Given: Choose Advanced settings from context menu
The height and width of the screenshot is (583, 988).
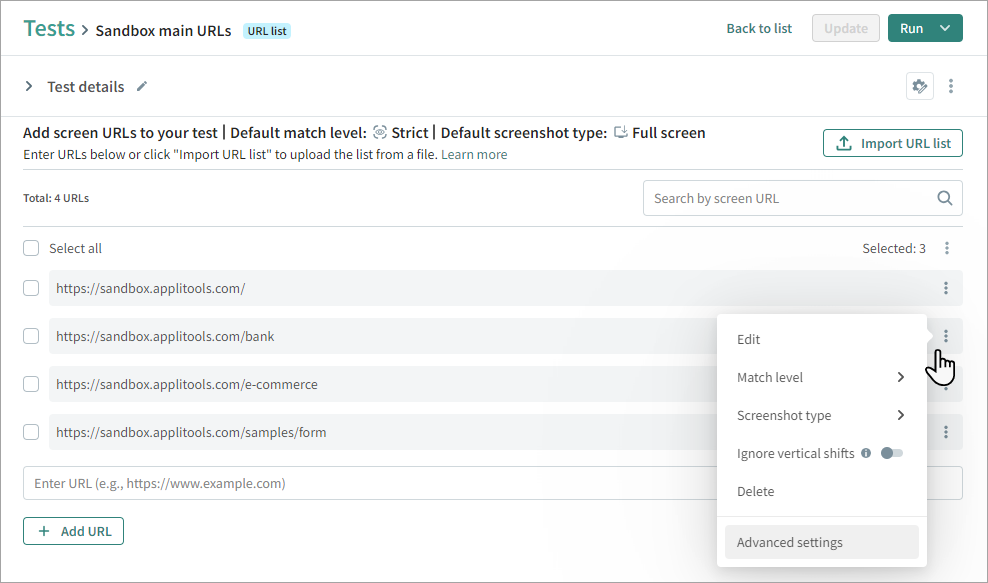Looking at the screenshot, I should coord(790,542).
